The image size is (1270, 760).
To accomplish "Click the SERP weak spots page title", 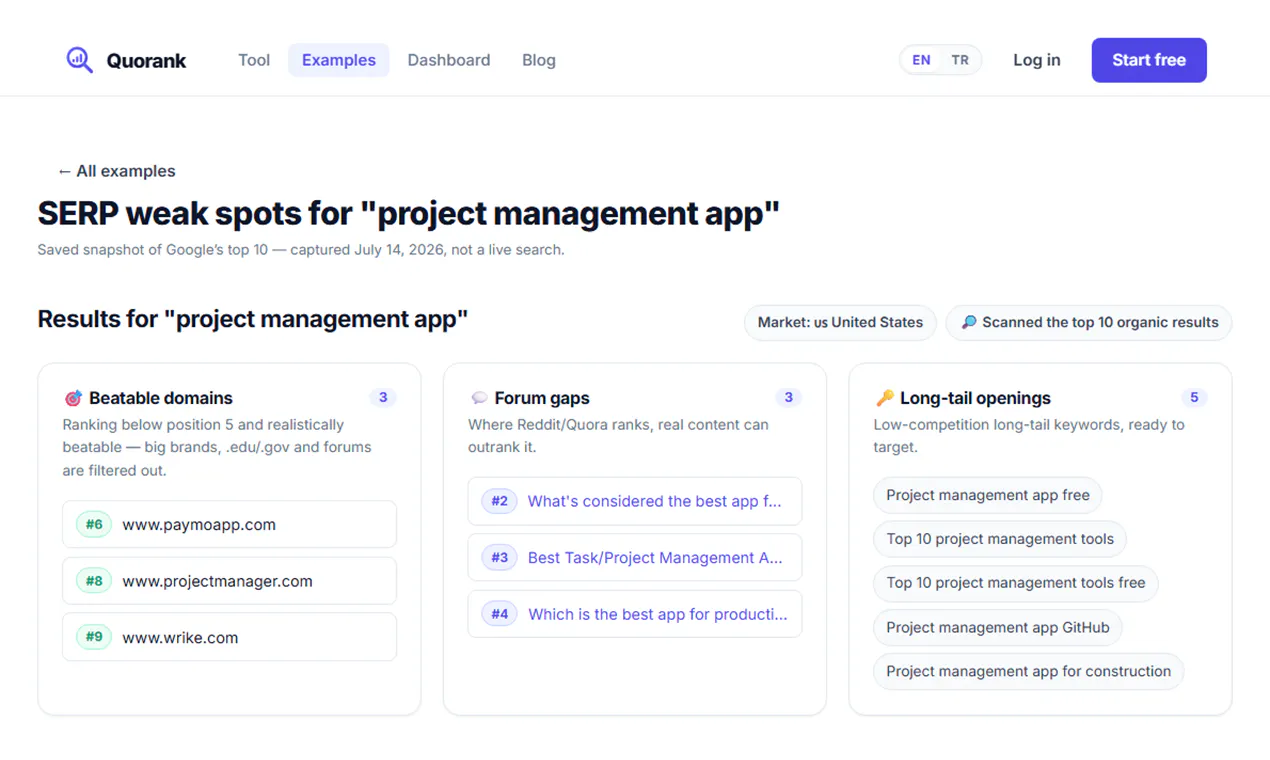I will 408,213.
